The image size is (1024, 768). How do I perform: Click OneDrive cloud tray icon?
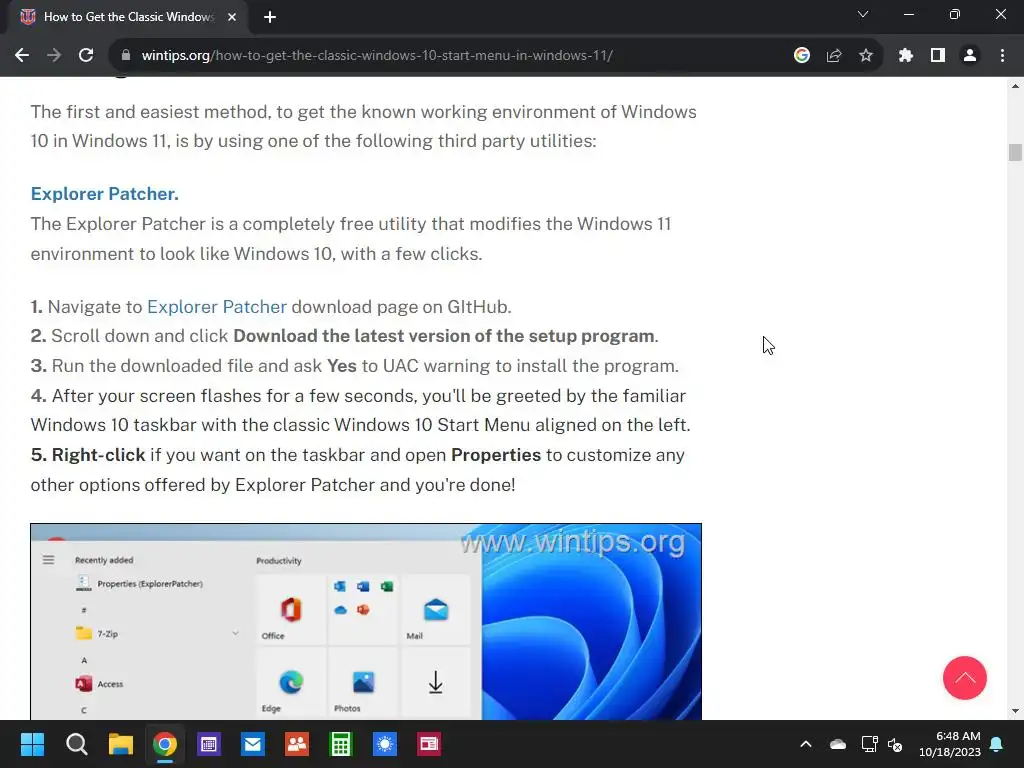point(838,744)
